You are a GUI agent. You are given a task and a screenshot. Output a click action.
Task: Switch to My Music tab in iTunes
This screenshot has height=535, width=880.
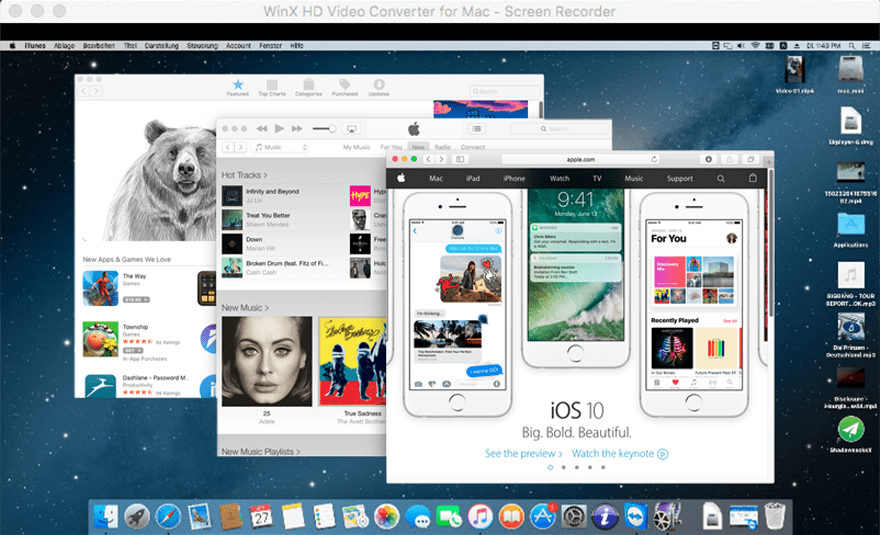click(x=357, y=147)
